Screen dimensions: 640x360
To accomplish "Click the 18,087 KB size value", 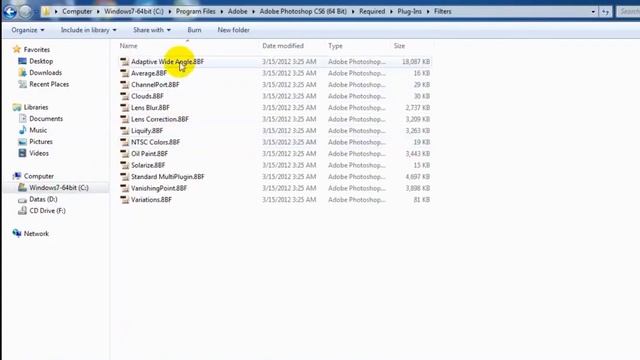I will (416, 62).
